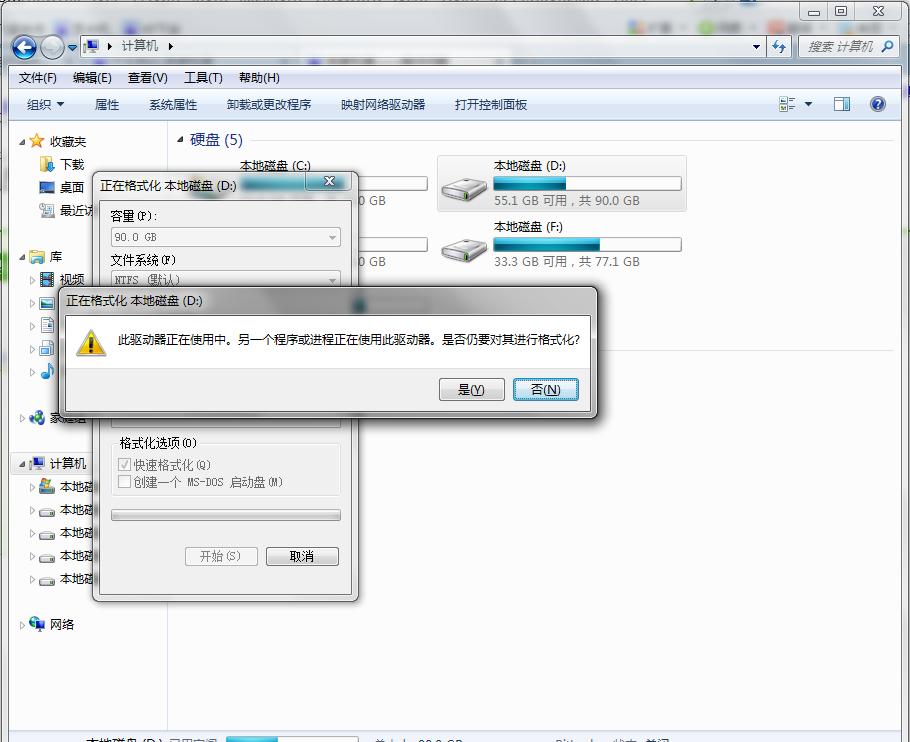This screenshot has width=910, height=742.
Task: Click the documents library icon in sidebar
Action: click(47, 325)
